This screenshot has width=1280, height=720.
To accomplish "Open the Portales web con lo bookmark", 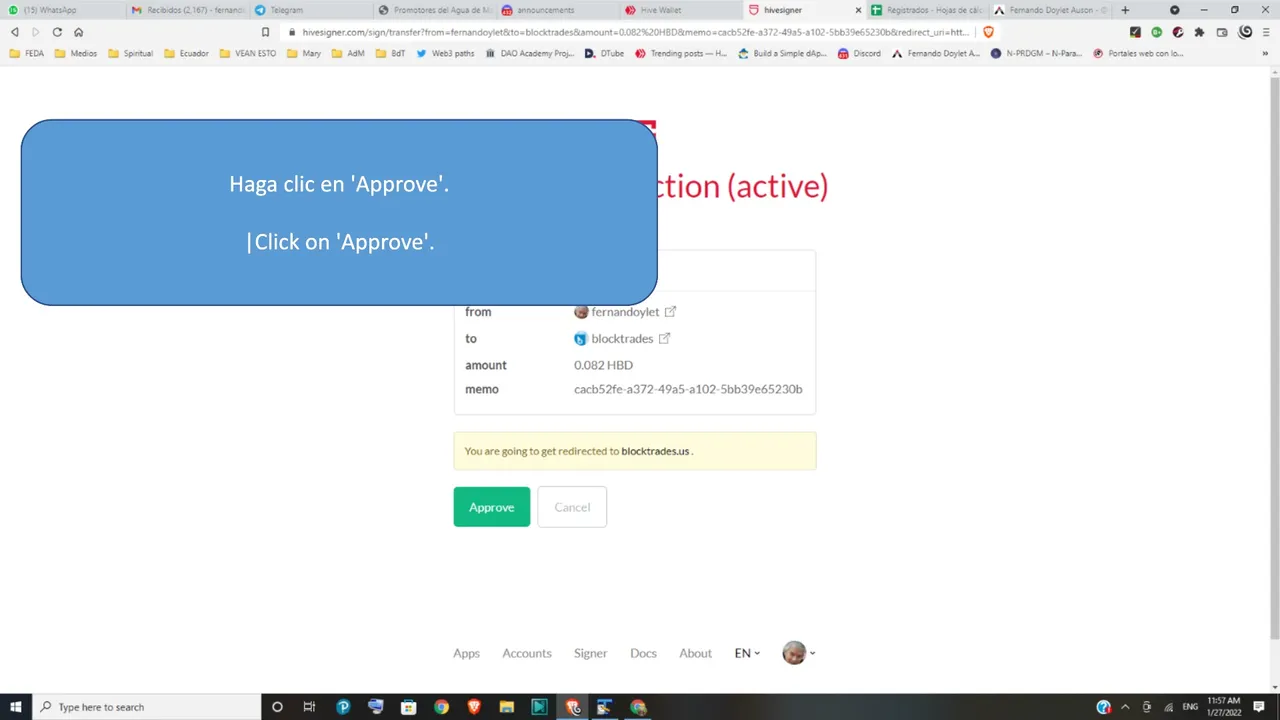I will (1139, 53).
